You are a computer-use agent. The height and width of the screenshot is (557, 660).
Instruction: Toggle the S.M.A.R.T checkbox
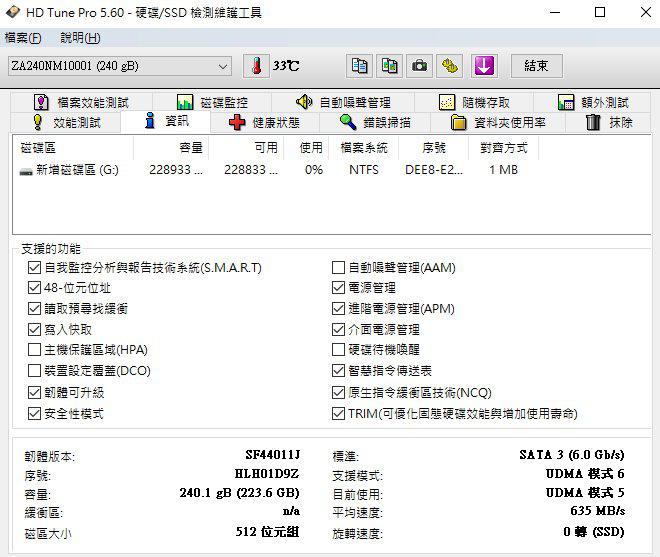click(x=35, y=268)
